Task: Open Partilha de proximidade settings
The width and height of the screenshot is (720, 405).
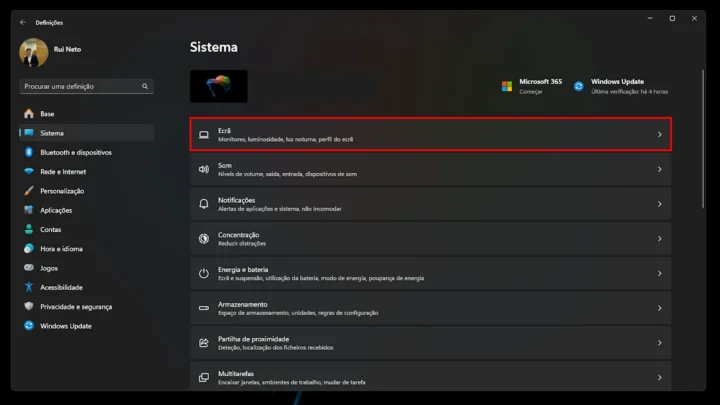Action: click(x=430, y=342)
